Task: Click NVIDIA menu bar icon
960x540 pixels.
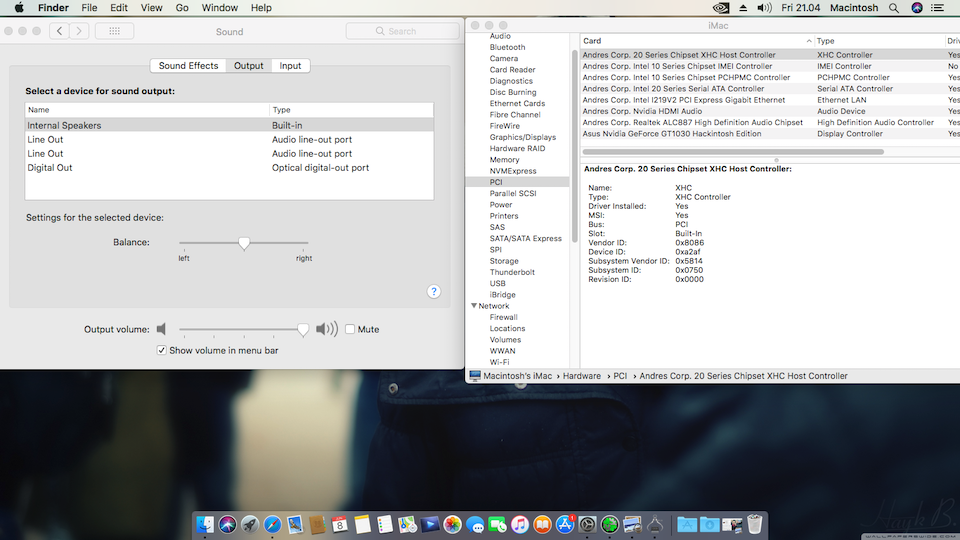Action: pos(721,8)
